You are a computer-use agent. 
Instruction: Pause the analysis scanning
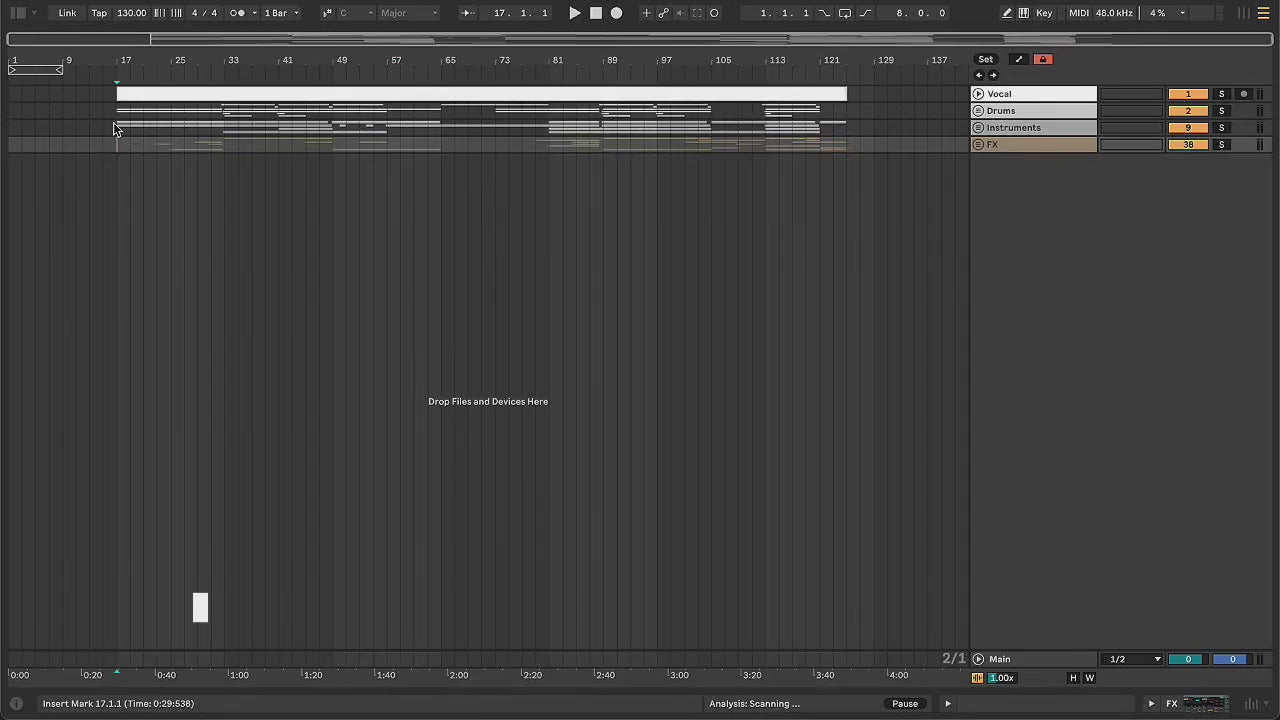point(904,704)
